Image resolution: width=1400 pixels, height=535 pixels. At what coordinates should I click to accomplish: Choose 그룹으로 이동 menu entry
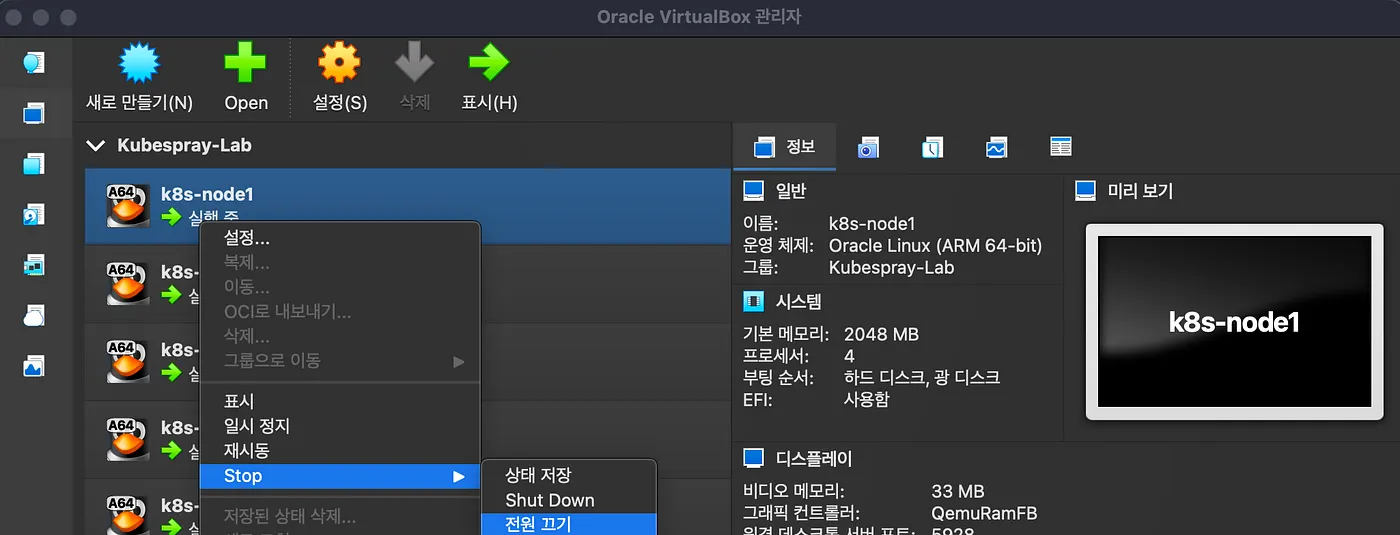point(340,360)
